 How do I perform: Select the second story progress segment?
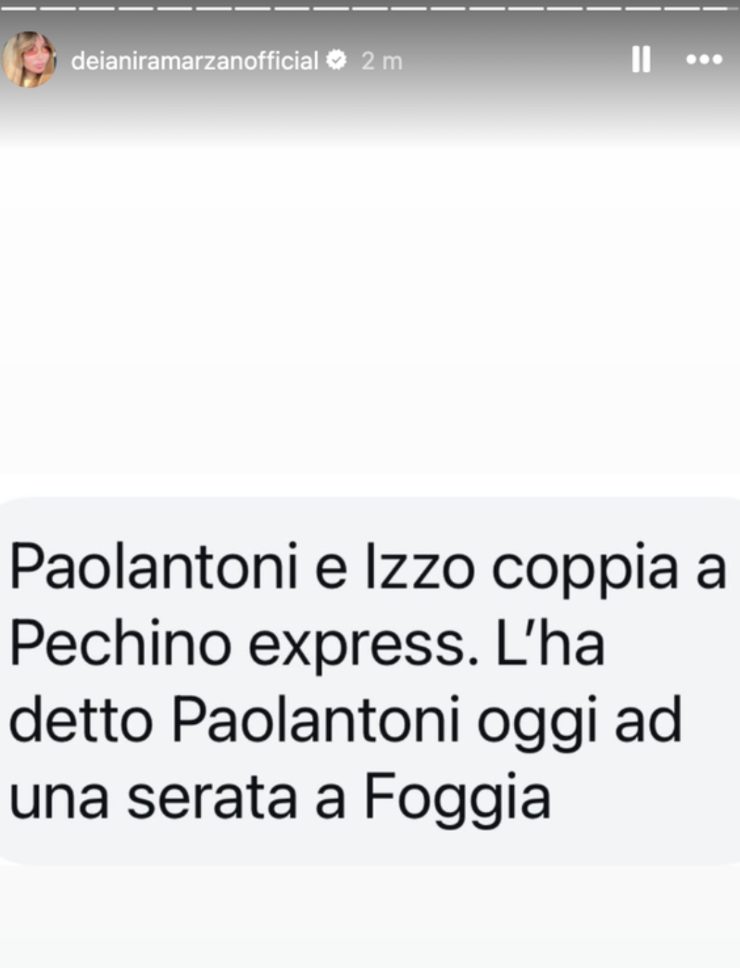pyautogui.click(x=57, y=9)
